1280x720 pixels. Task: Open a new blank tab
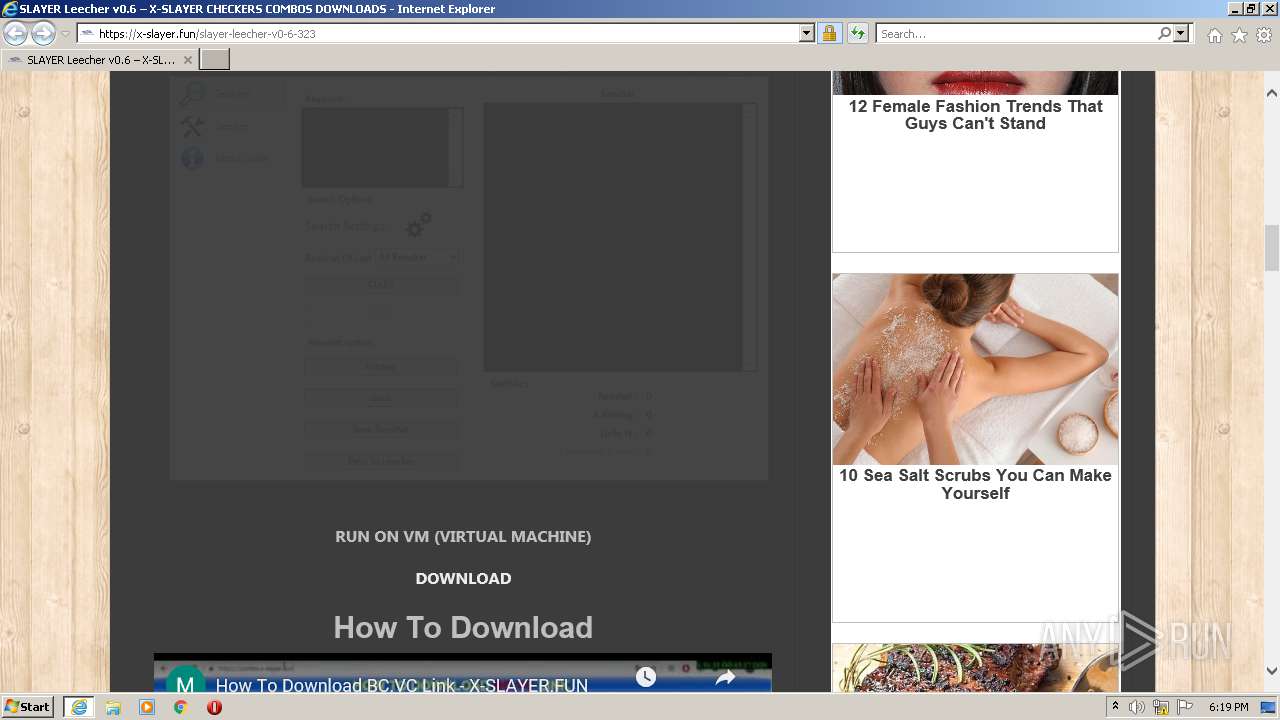pos(215,60)
